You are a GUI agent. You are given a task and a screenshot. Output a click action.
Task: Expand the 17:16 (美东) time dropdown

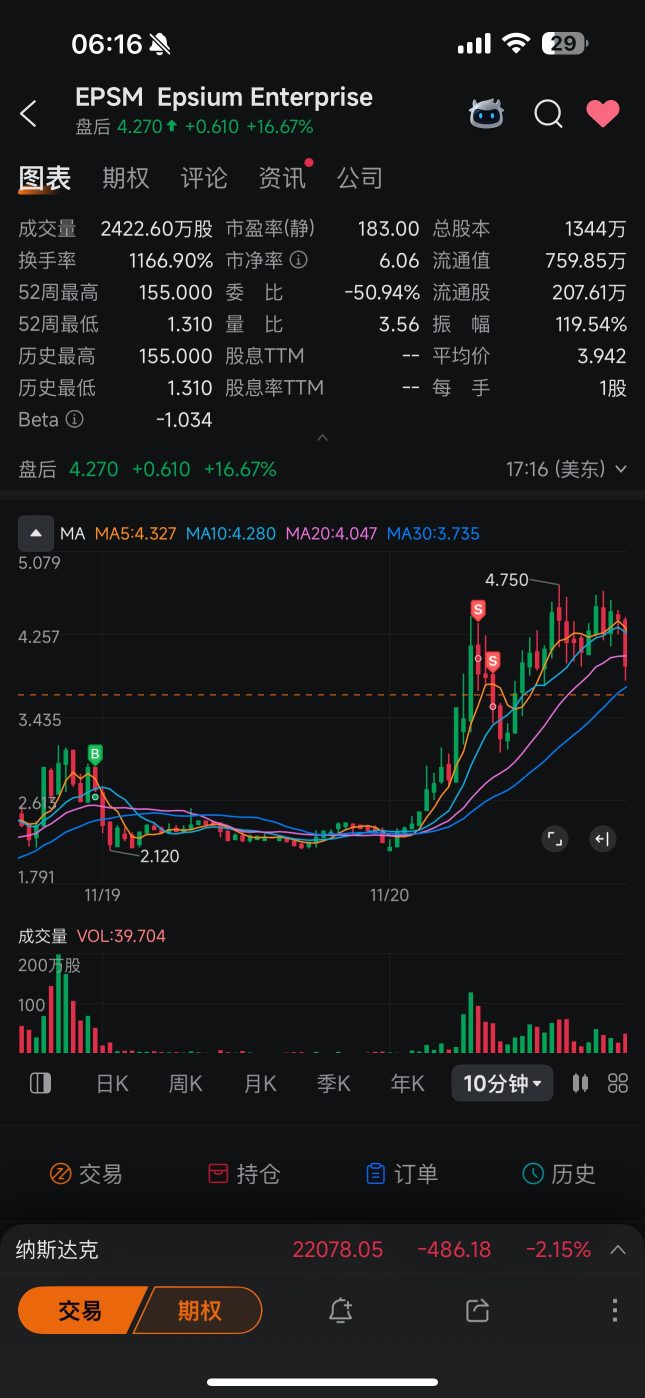click(x=567, y=469)
